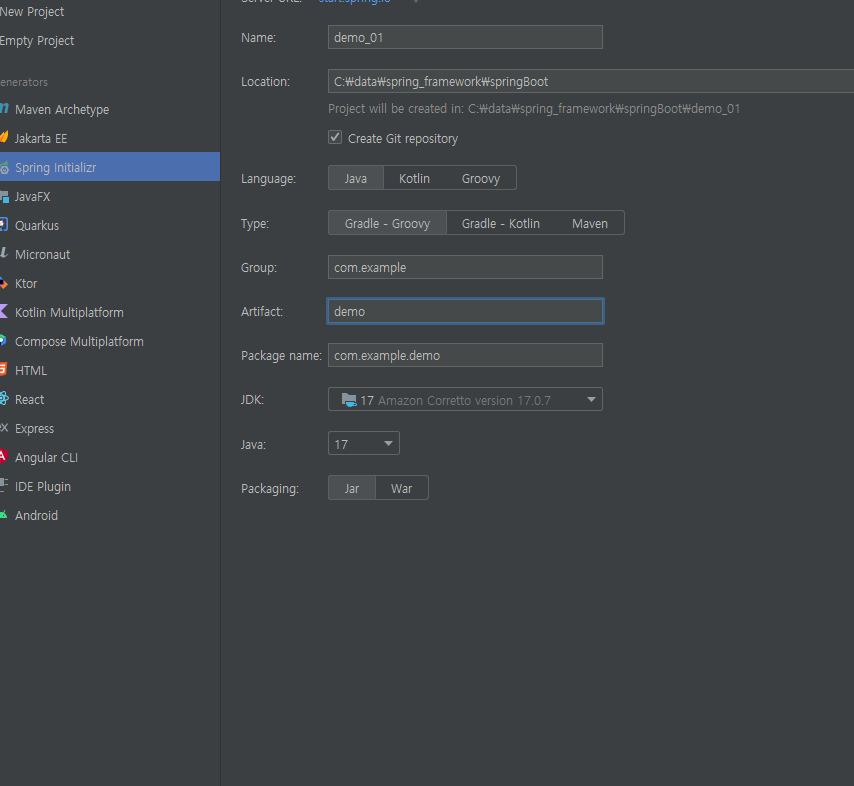Select Maven Archetype generator icon
Viewport: 854px width, 786px height.
point(4,108)
